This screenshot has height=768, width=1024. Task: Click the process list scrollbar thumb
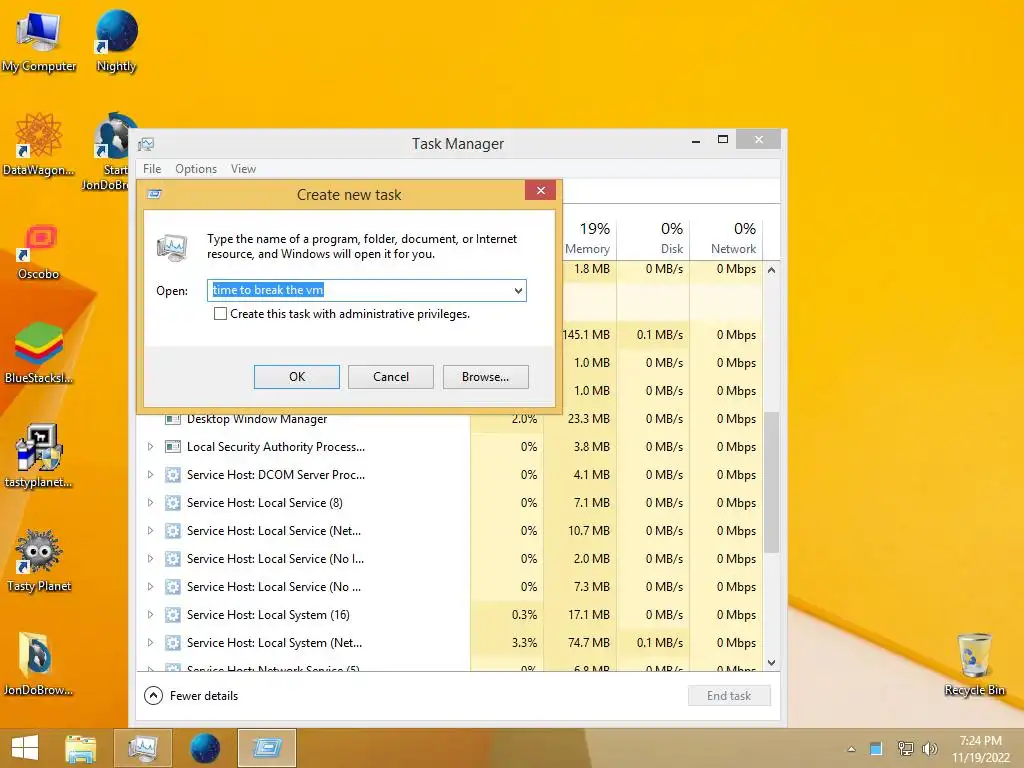(771, 482)
